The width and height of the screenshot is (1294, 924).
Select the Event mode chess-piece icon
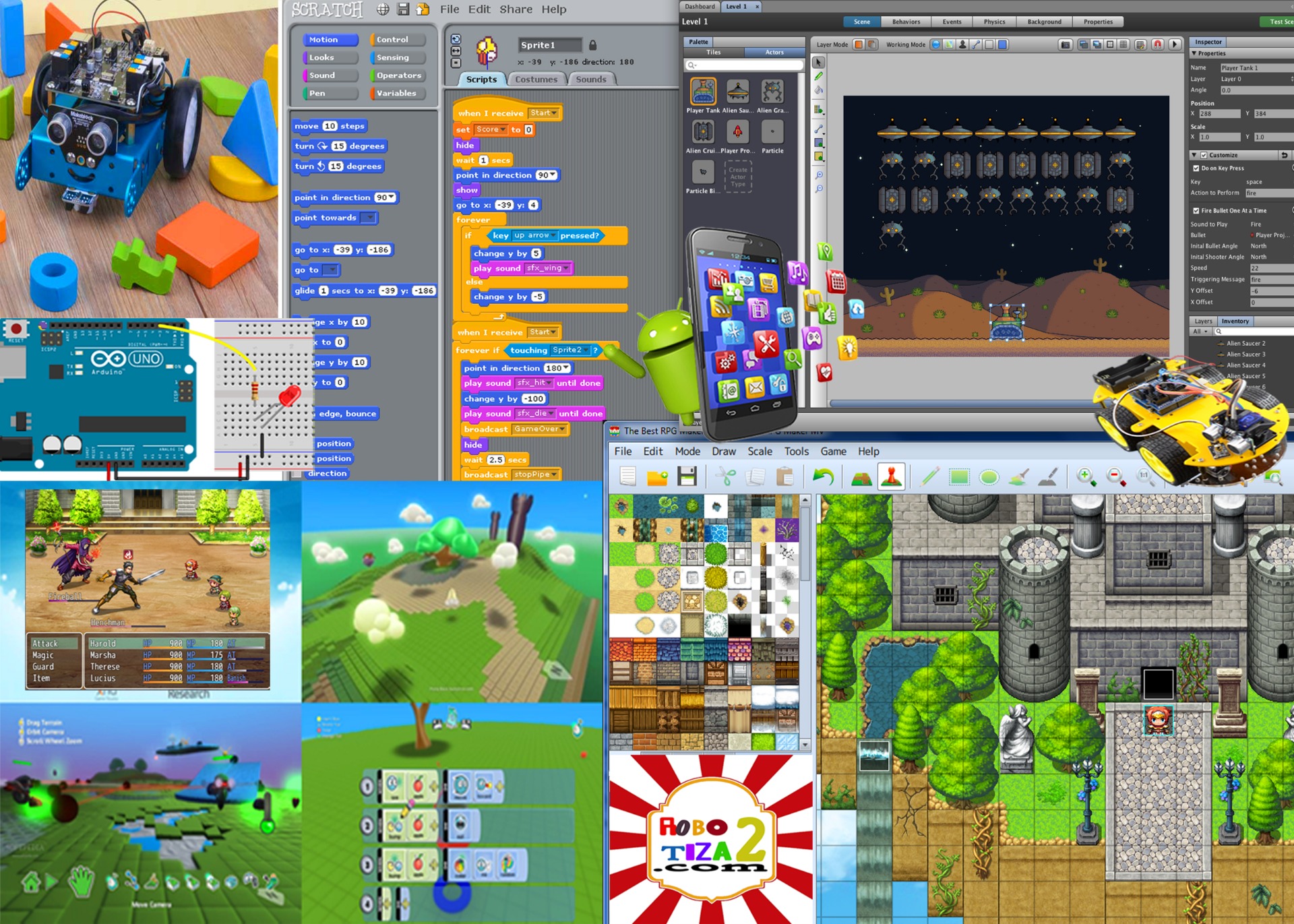point(891,477)
